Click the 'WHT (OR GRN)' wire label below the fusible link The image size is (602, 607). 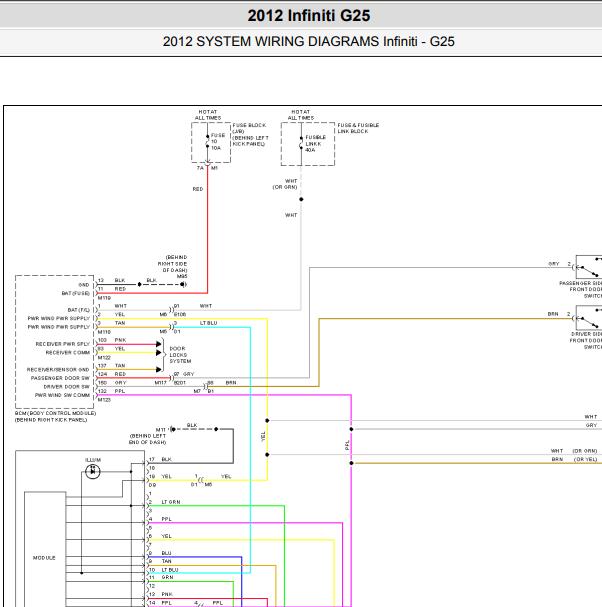click(285, 184)
